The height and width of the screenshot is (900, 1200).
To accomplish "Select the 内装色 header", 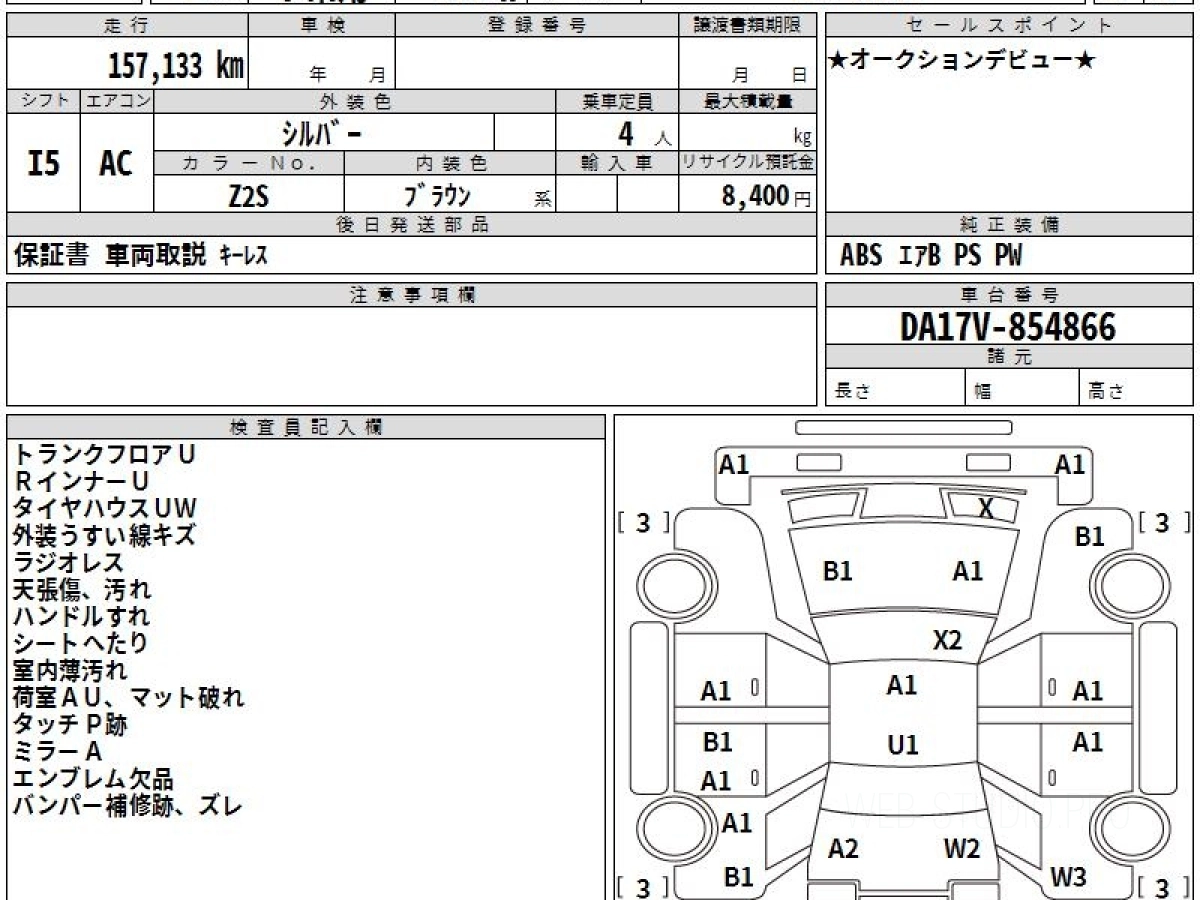I will pyautogui.click(x=450, y=162).
